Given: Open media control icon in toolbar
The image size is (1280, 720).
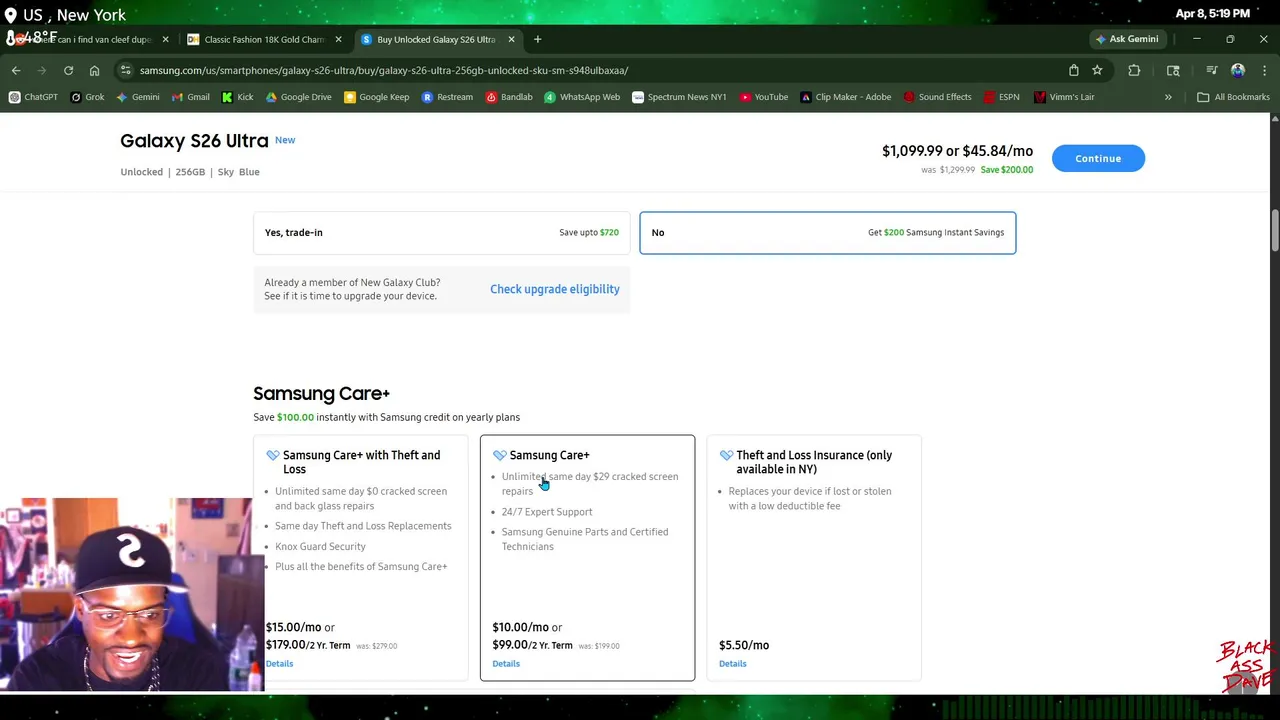Looking at the screenshot, I should pyautogui.click(x=1211, y=70).
